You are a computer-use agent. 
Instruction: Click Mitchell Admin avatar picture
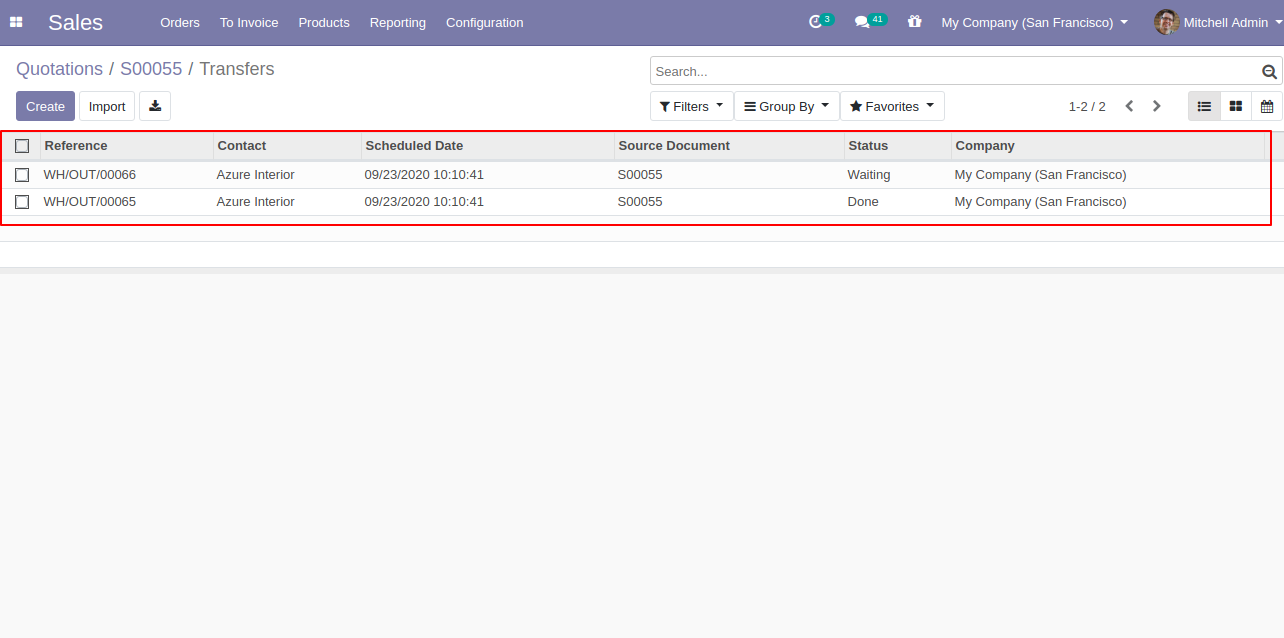[1166, 22]
